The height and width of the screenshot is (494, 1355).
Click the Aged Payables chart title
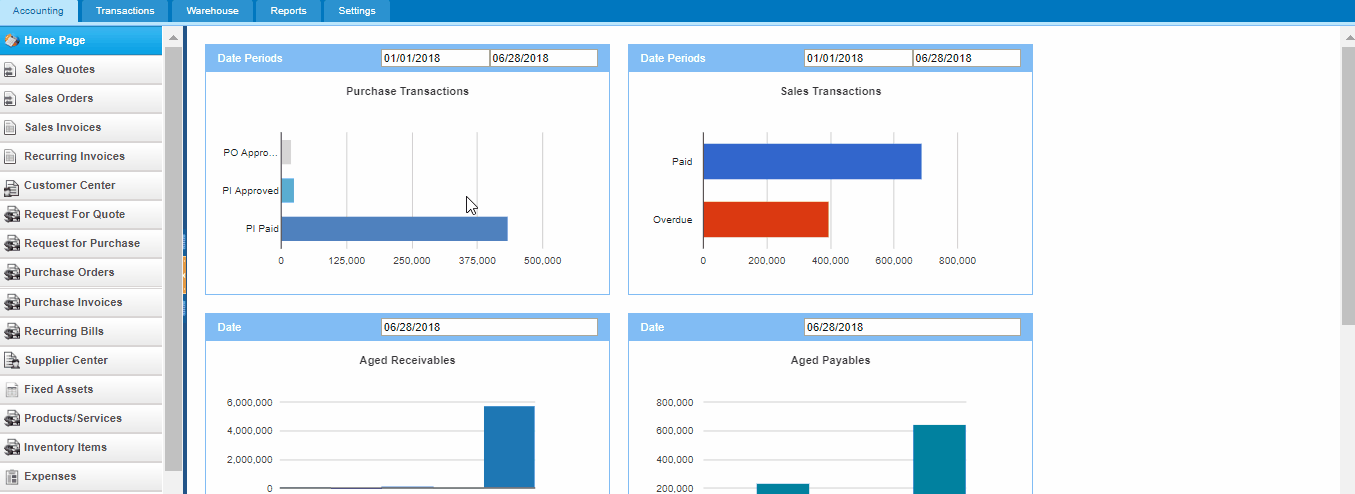(x=830, y=360)
